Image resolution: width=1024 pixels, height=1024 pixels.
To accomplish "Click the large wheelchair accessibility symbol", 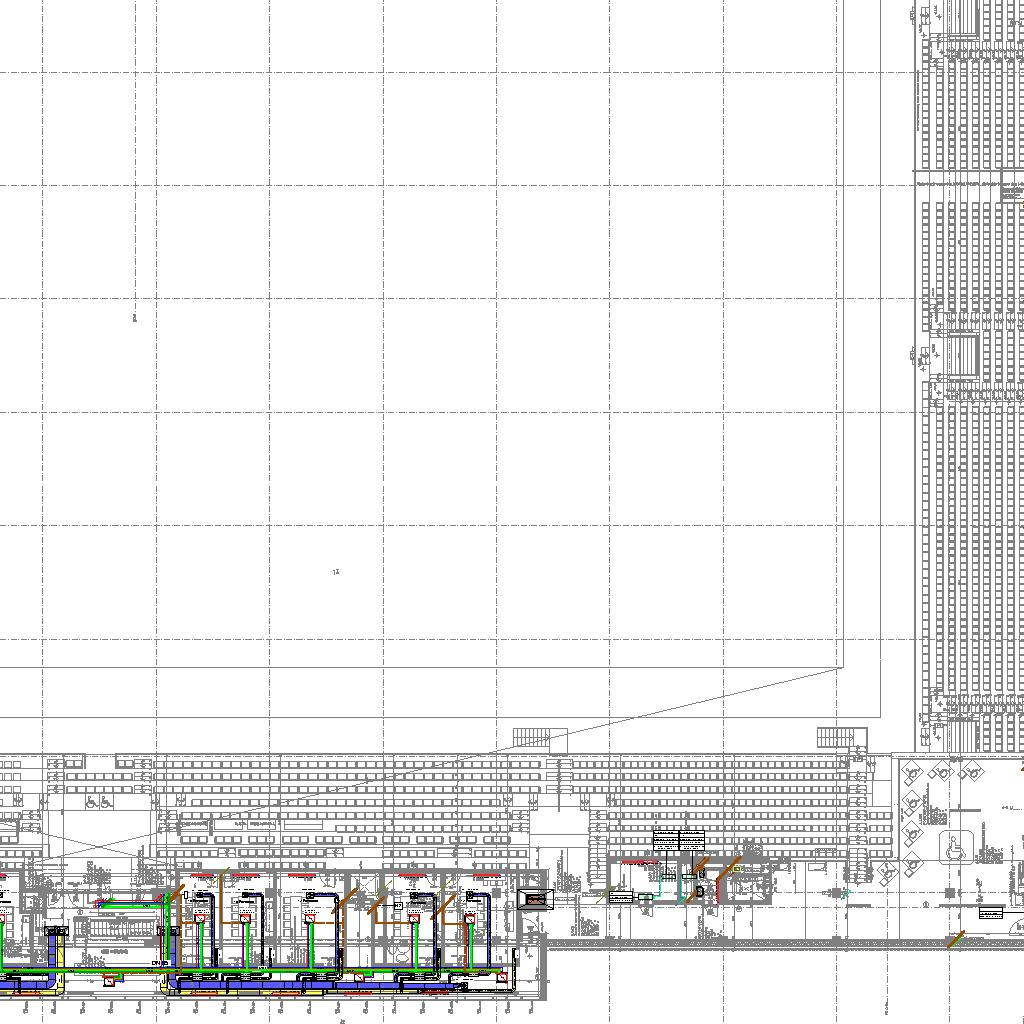I will [x=955, y=848].
